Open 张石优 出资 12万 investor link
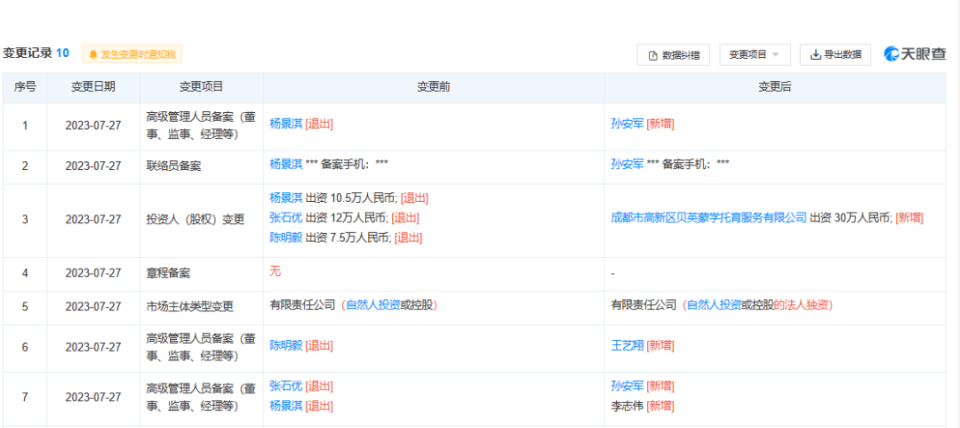Viewport: 960px width, 428px height. (x=287, y=217)
